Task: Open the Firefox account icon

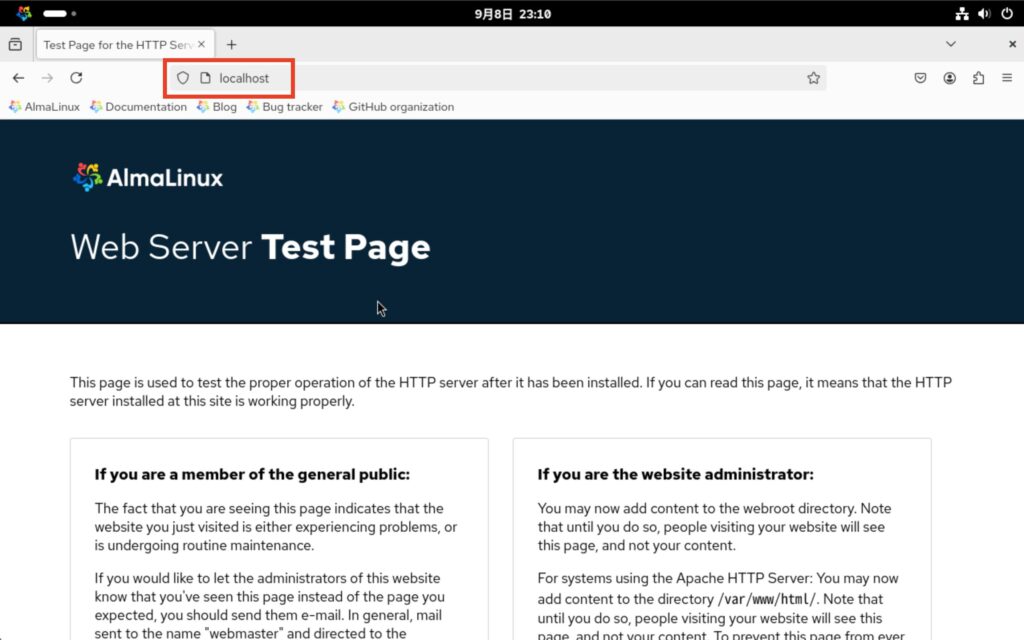Action: 950,78
